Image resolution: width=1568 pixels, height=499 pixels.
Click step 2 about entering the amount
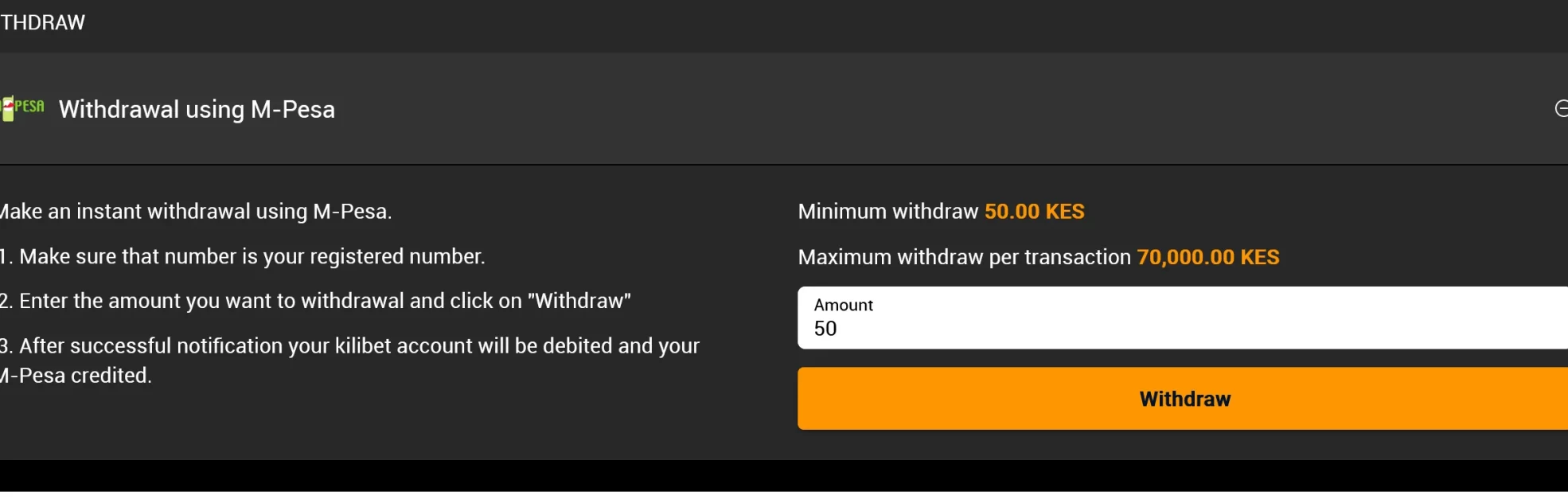(x=315, y=301)
